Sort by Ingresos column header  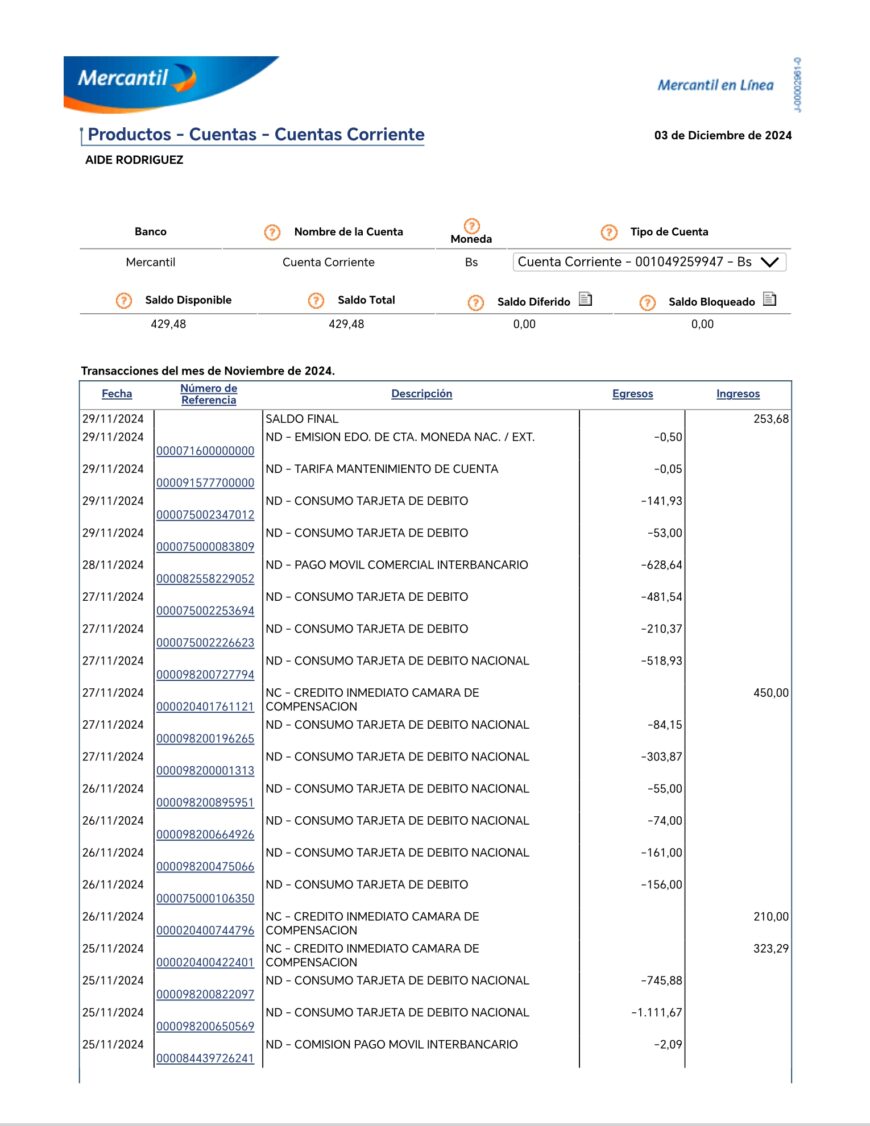(x=738, y=394)
